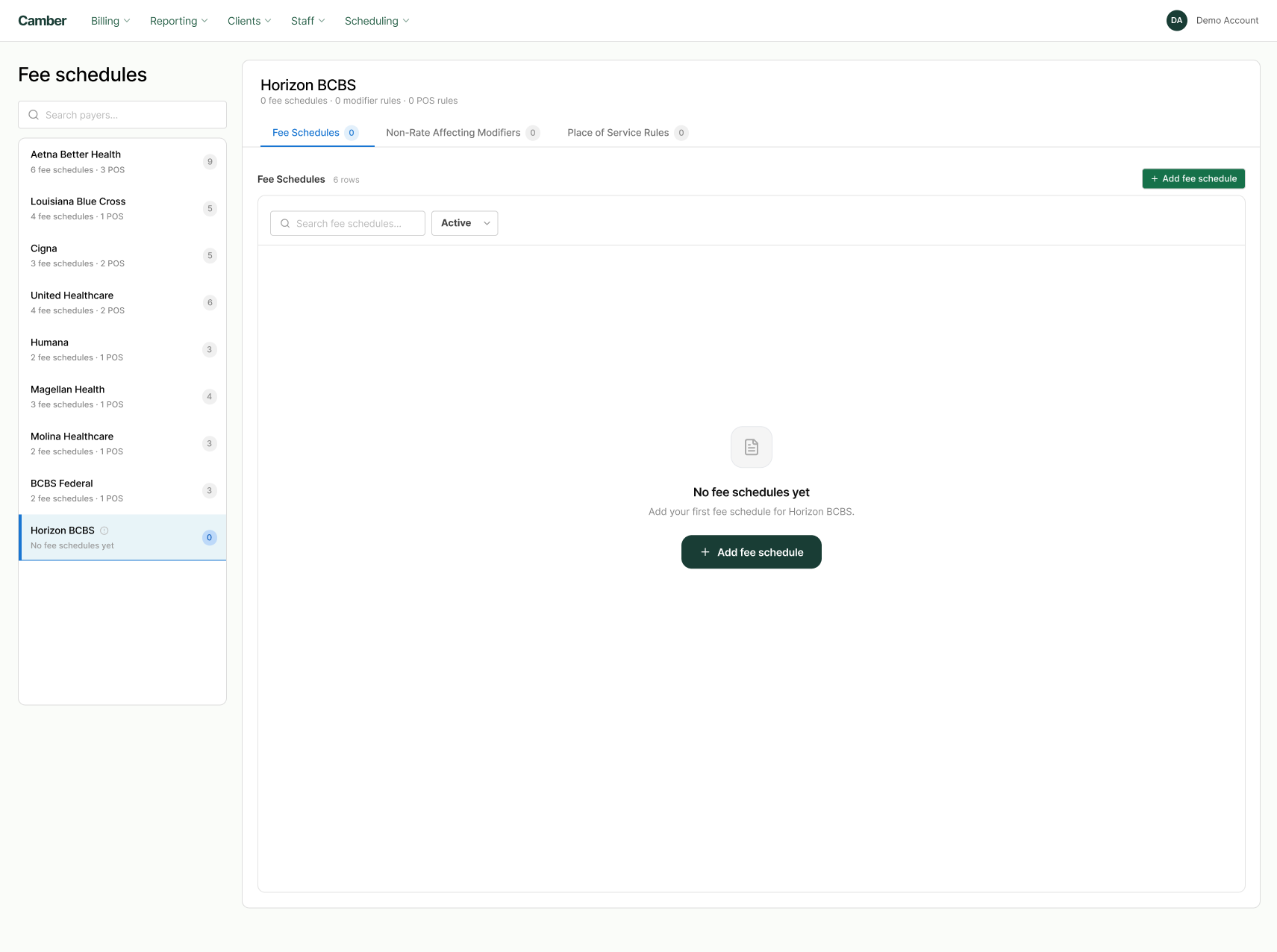
Task: Click the document icon above the empty-state message
Action: coord(752,447)
